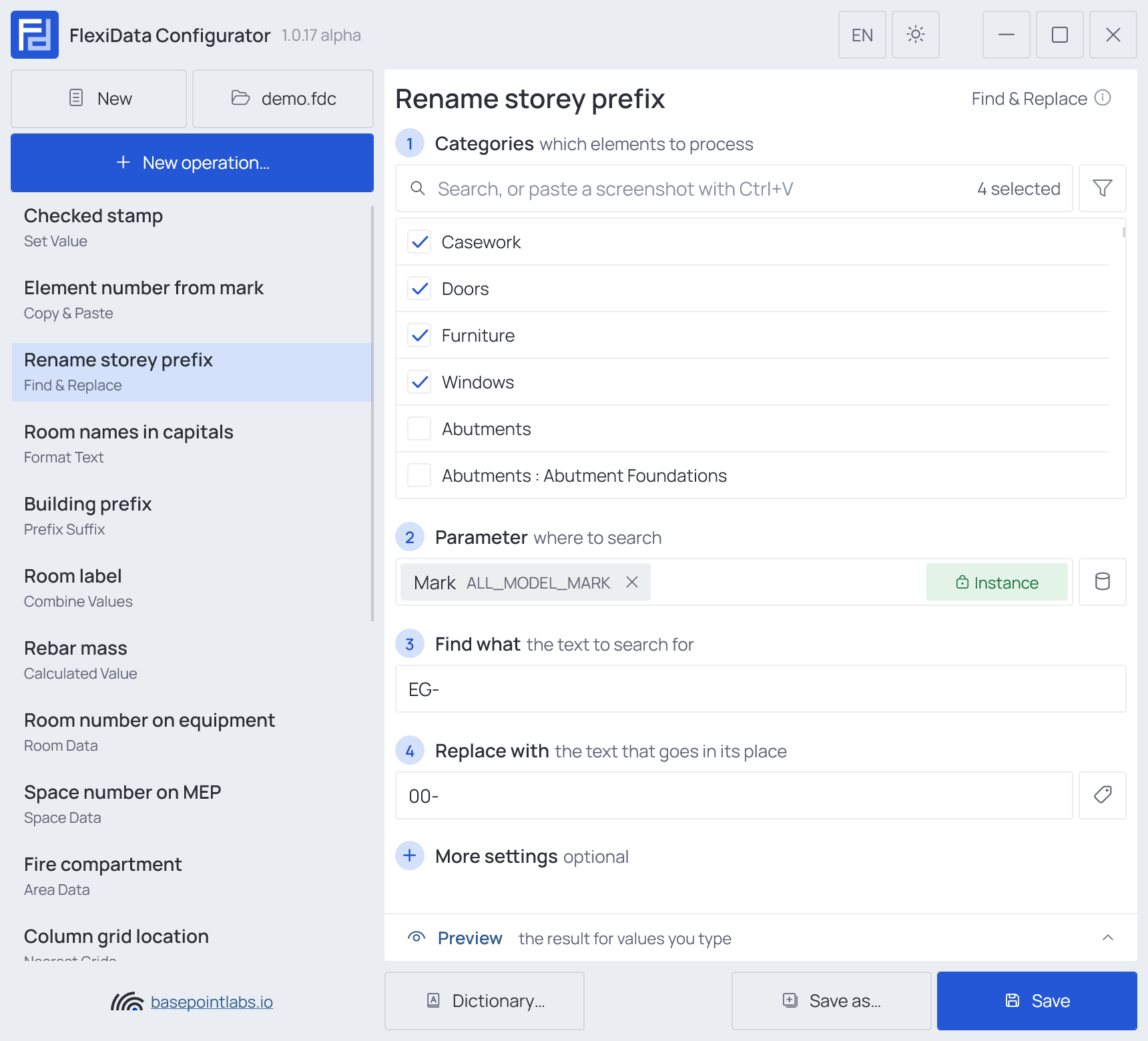The width and height of the screenshot is (1148, 1041).
Task: Open the Building prefix operation
Action: (192, 516)
